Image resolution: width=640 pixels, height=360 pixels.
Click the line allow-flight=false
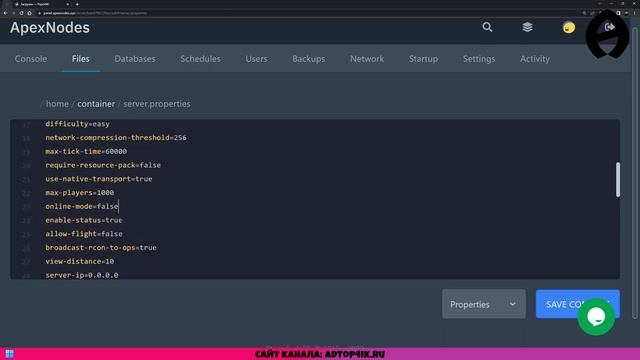click(x=84, y=234)
